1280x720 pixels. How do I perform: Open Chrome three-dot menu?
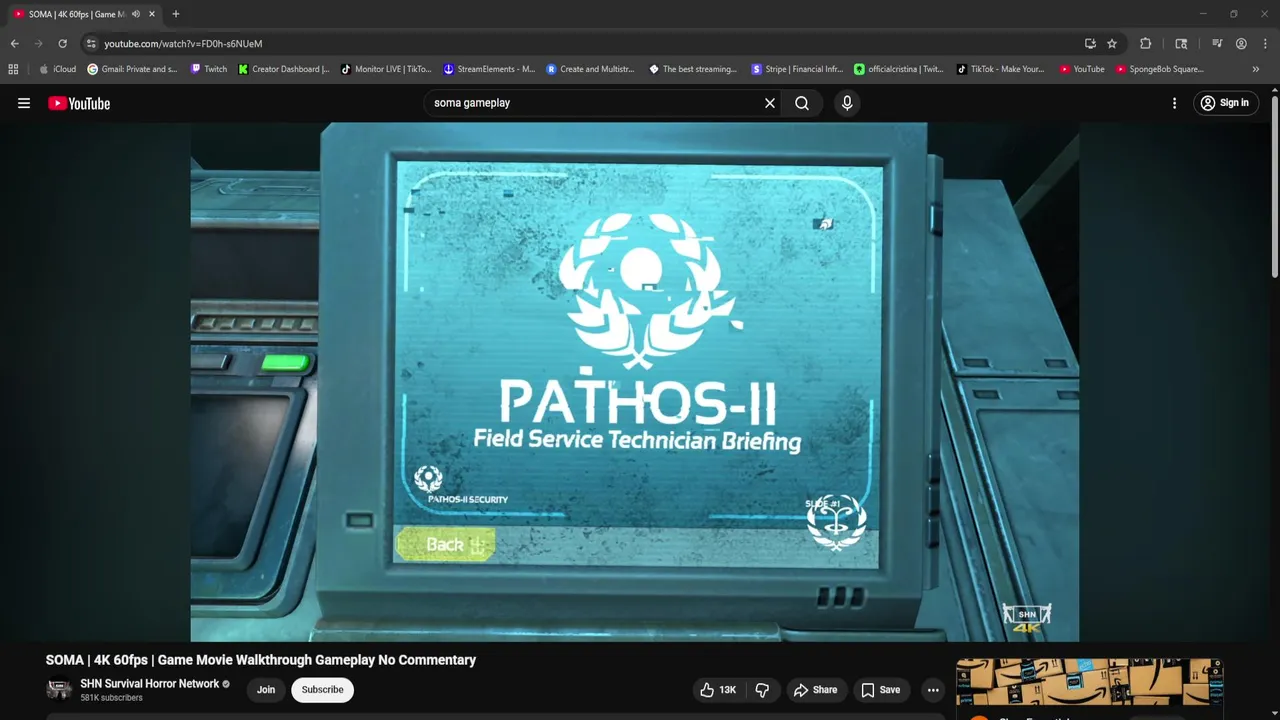click(x=1265, y=44)
